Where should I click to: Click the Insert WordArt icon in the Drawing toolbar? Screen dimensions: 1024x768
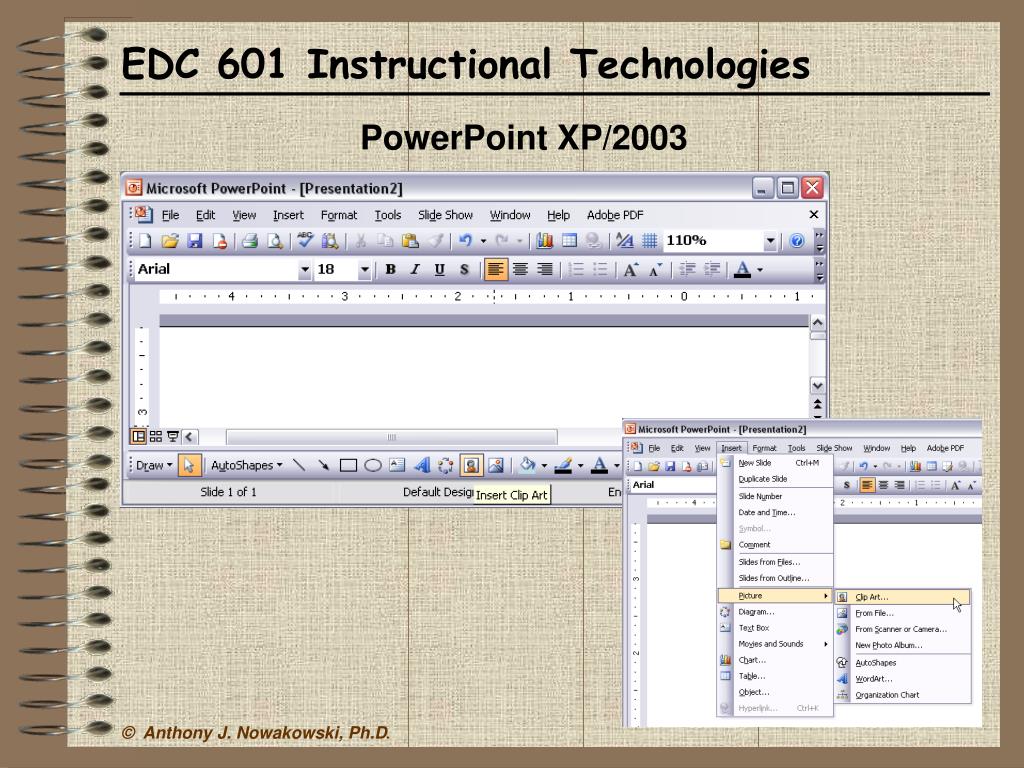pos(422,465)
